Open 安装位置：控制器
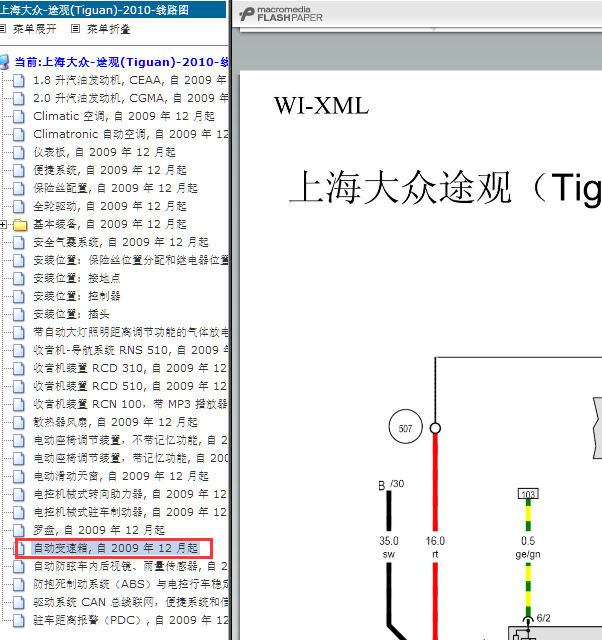This screenshot has width=602, height=640. click(77, 296)
